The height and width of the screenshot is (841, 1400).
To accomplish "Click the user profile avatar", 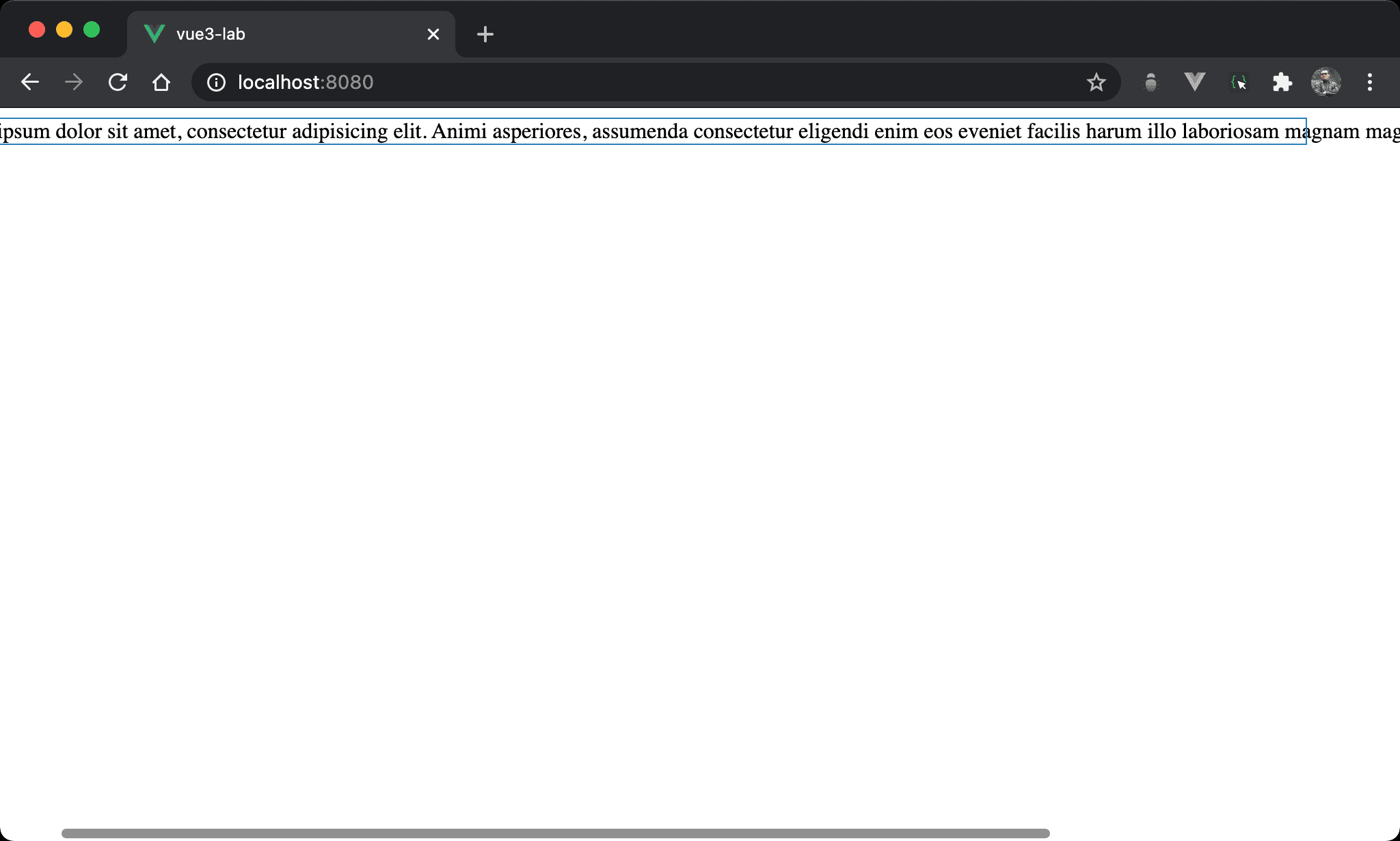I will [x=1325, y=83].
